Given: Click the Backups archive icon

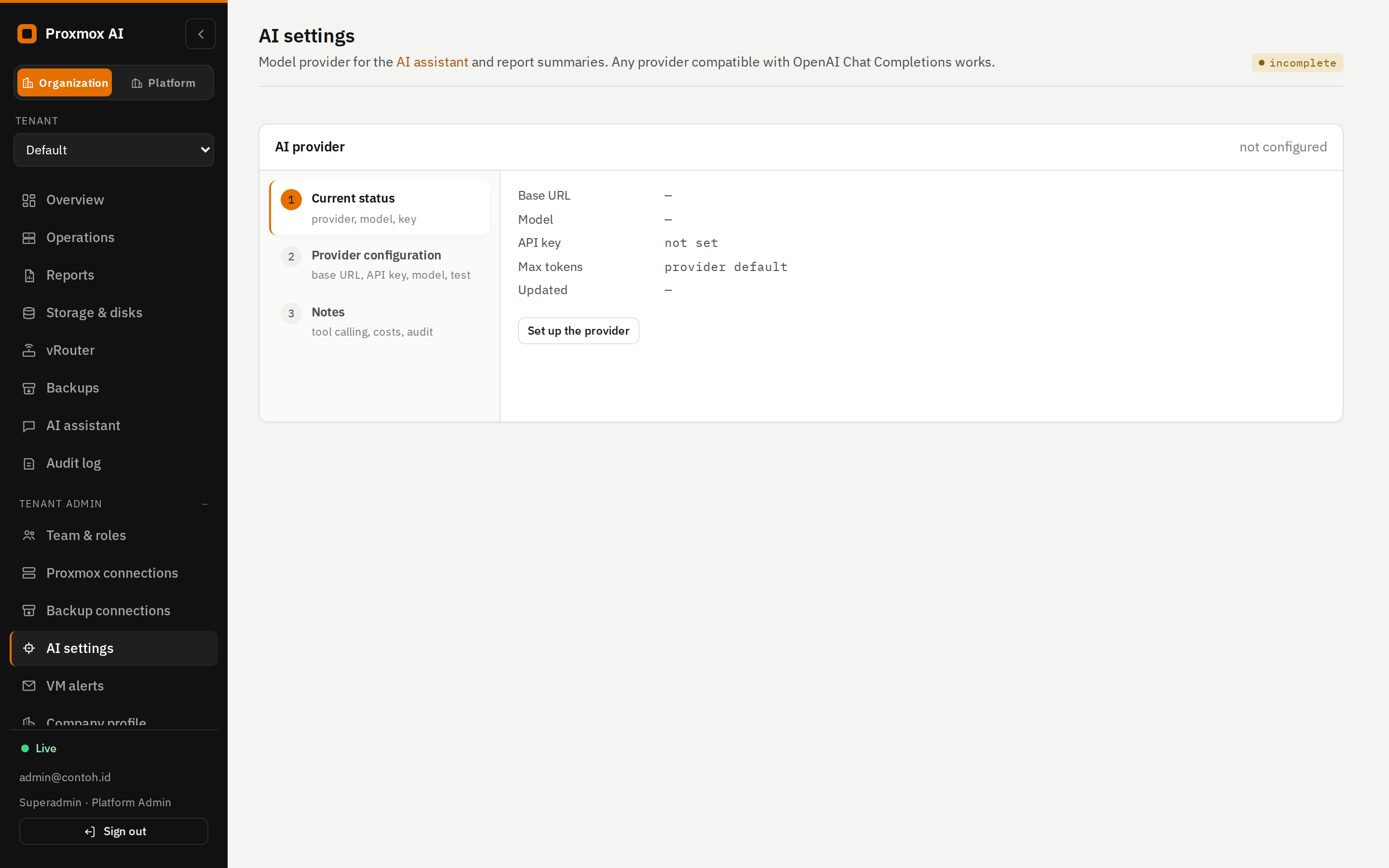Looking at the screenshot, I should click(29, 388).
